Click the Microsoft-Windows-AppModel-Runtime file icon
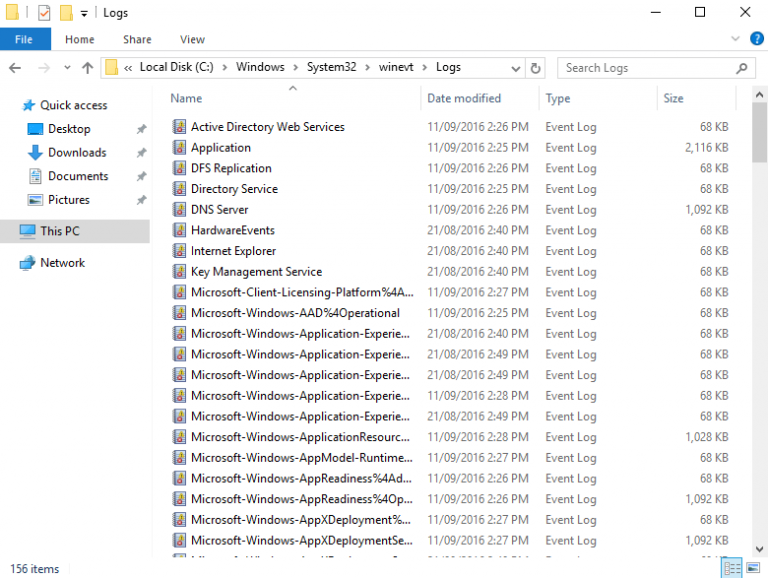768x578 pixels. [x=179, y=458]
